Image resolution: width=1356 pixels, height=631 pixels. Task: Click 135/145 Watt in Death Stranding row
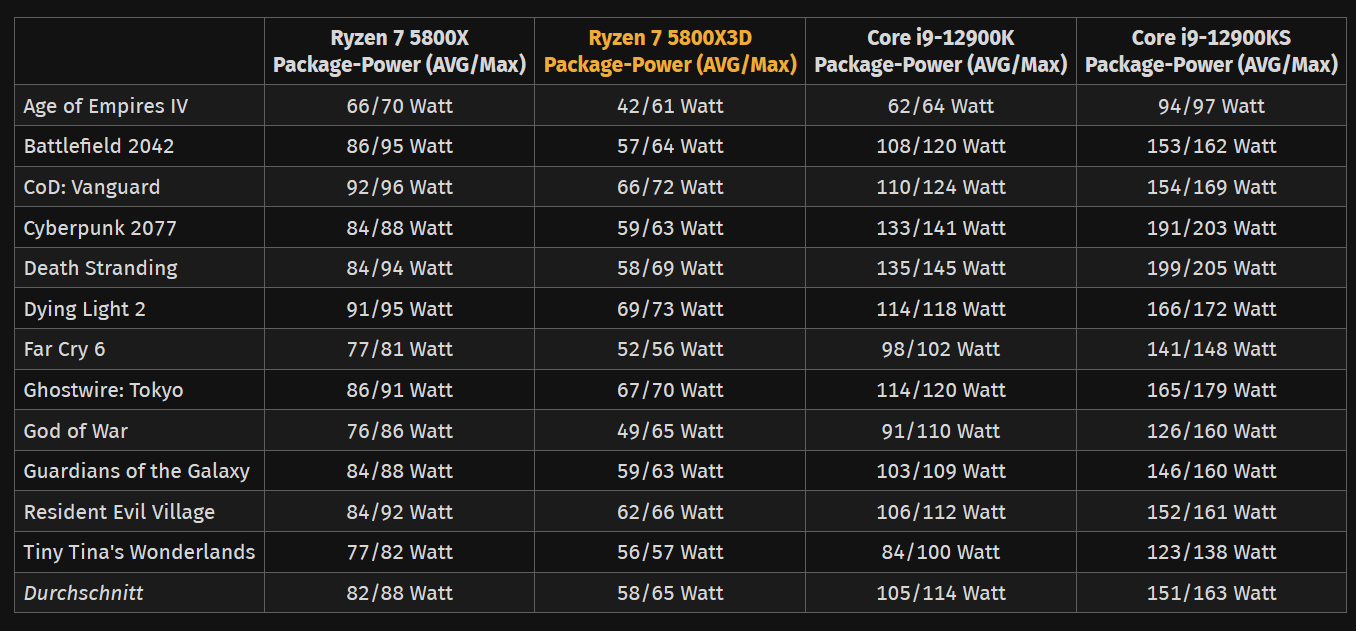941,268
